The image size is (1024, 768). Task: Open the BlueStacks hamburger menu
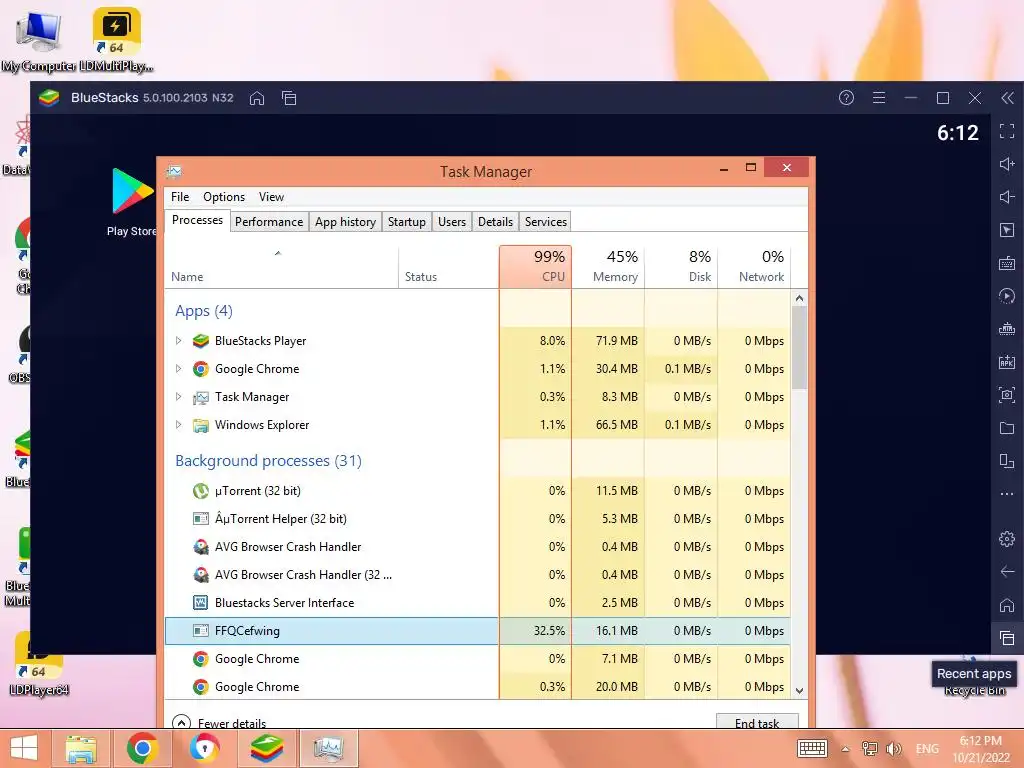click(x=879, y=98)
